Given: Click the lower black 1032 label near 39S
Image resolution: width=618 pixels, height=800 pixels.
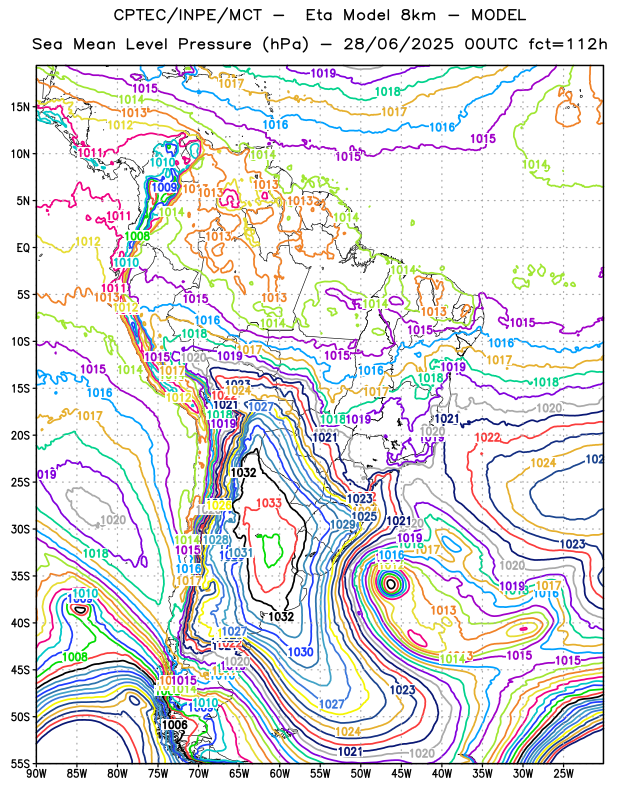Looking at the screenshot, I should [x=281, y=616].
